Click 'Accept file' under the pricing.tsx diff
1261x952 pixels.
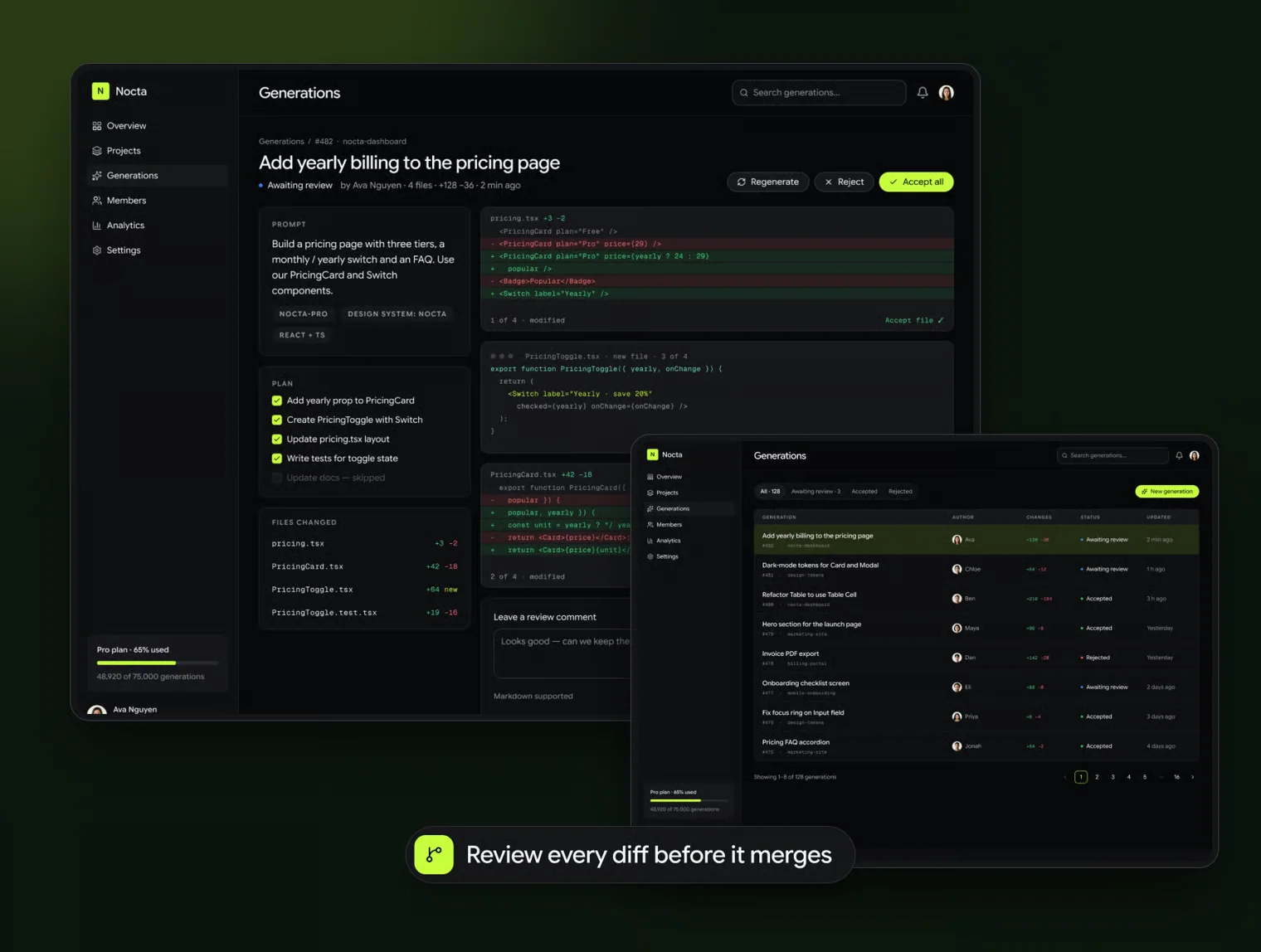[x=914, y=320]
